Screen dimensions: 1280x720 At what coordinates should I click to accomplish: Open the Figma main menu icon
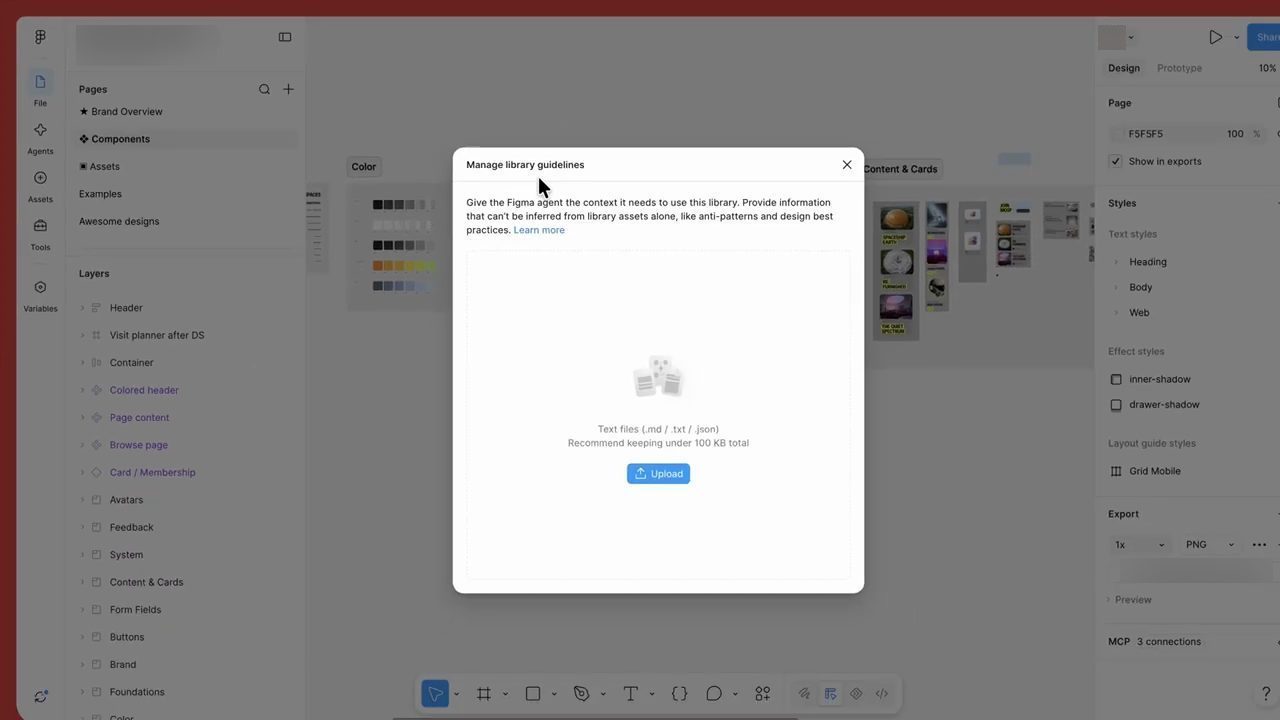point(40,37)
